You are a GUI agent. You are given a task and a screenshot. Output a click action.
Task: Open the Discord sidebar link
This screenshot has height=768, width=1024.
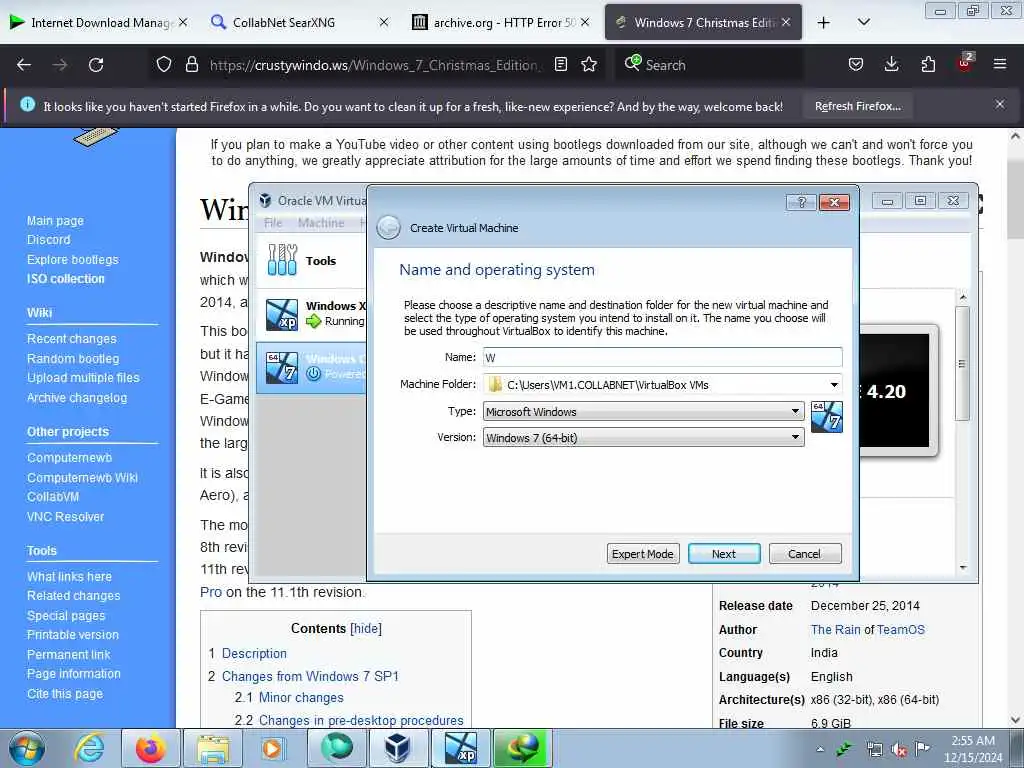pos(48,240)
